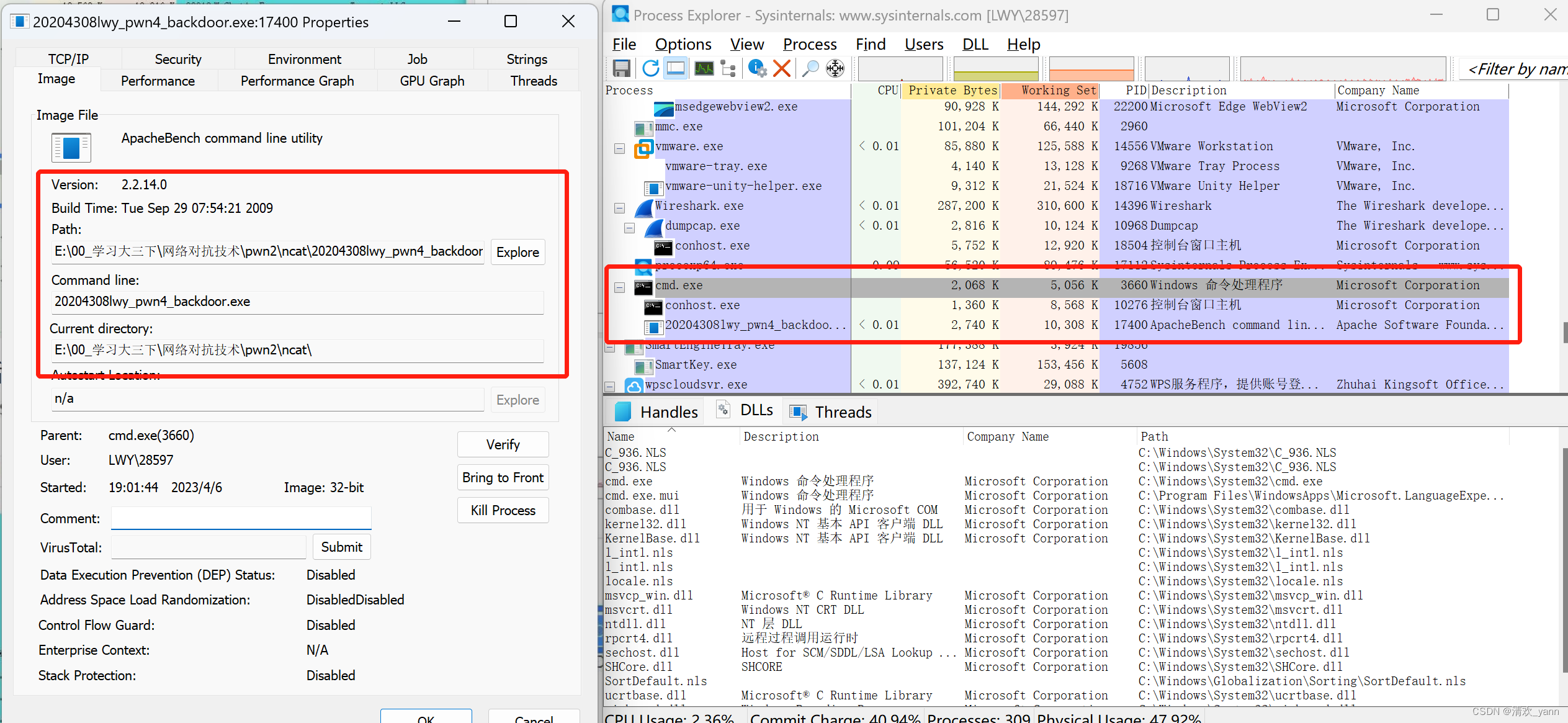The width and height of the screenshot is (1568, 723).
Task: Toggle the process tree view
Action: pos(728,68)
